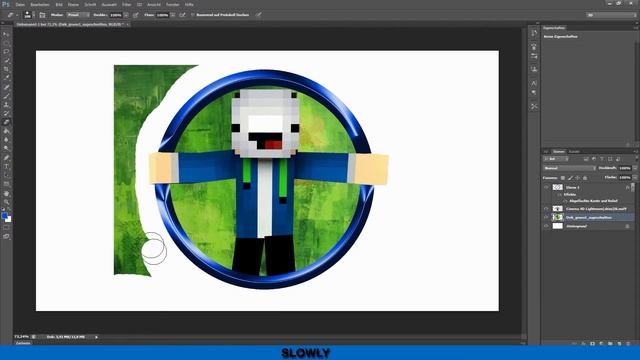
Task: Open the Fenster menu
Action: (172, 4)
